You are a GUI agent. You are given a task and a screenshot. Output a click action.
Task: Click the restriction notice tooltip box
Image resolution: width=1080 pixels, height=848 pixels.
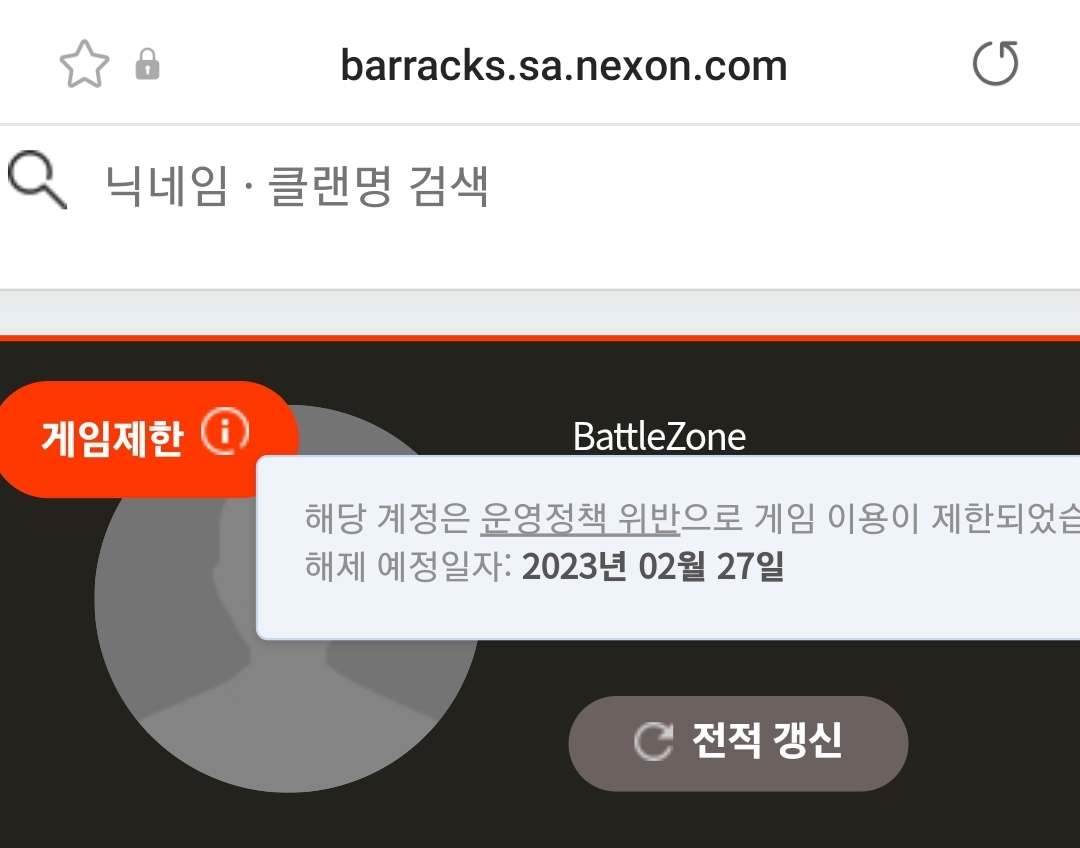[x=668, y=548]
